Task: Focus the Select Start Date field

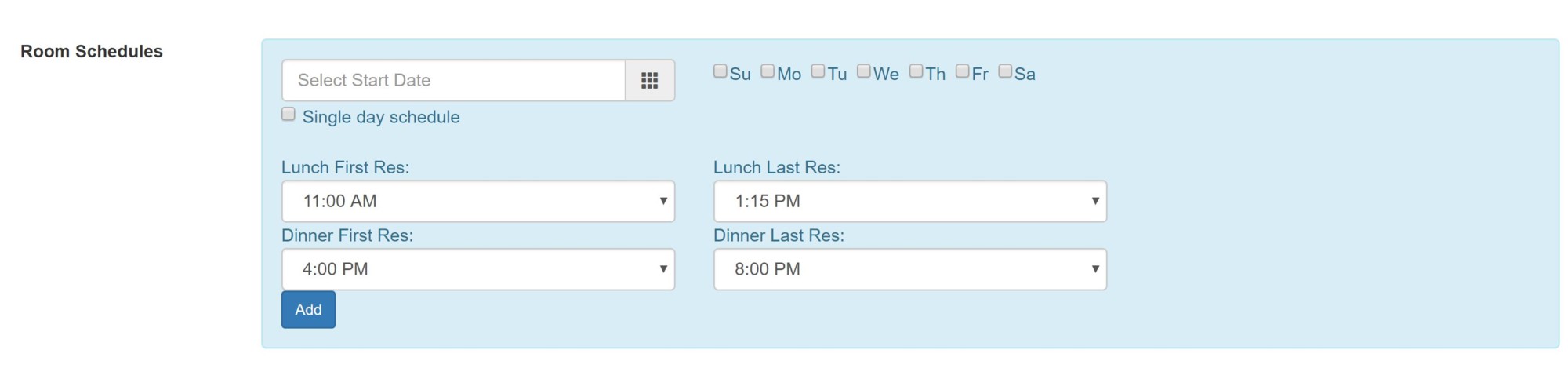Action: coord(453,80)
